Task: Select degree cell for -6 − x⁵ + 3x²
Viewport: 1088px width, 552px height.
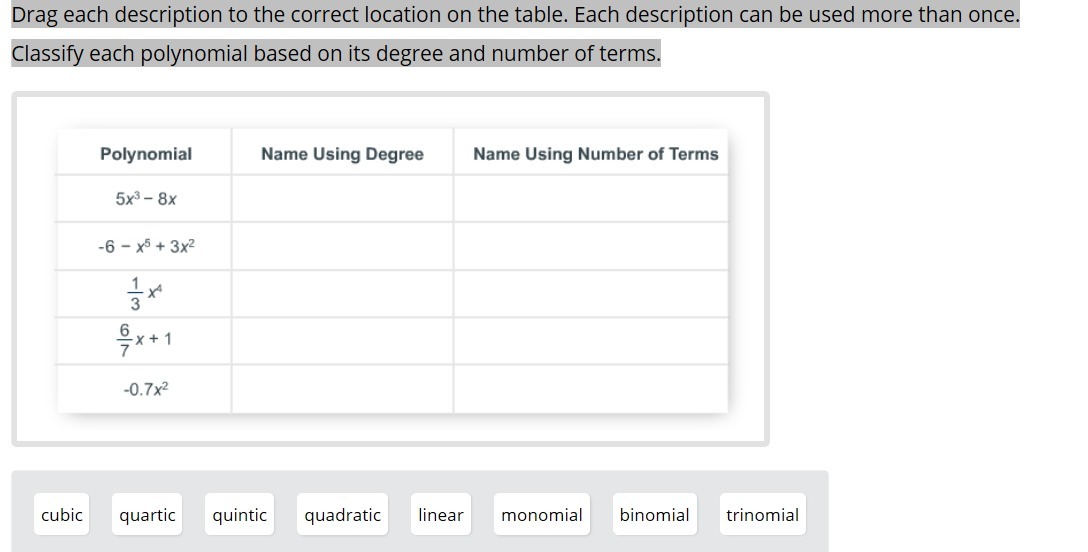Action: [x=342, y=246]
